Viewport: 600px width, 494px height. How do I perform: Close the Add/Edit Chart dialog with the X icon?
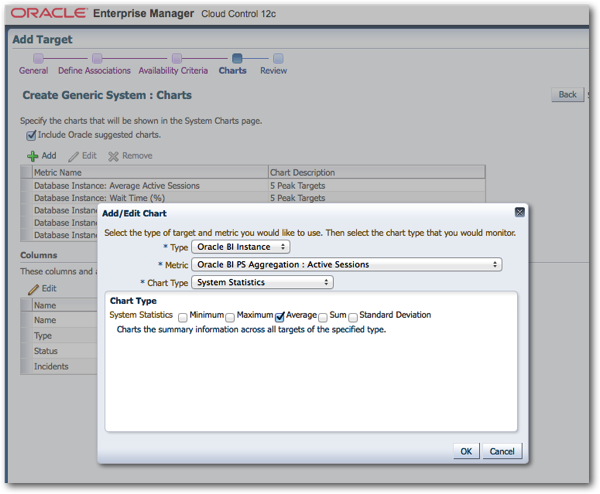tap(519, 212)
